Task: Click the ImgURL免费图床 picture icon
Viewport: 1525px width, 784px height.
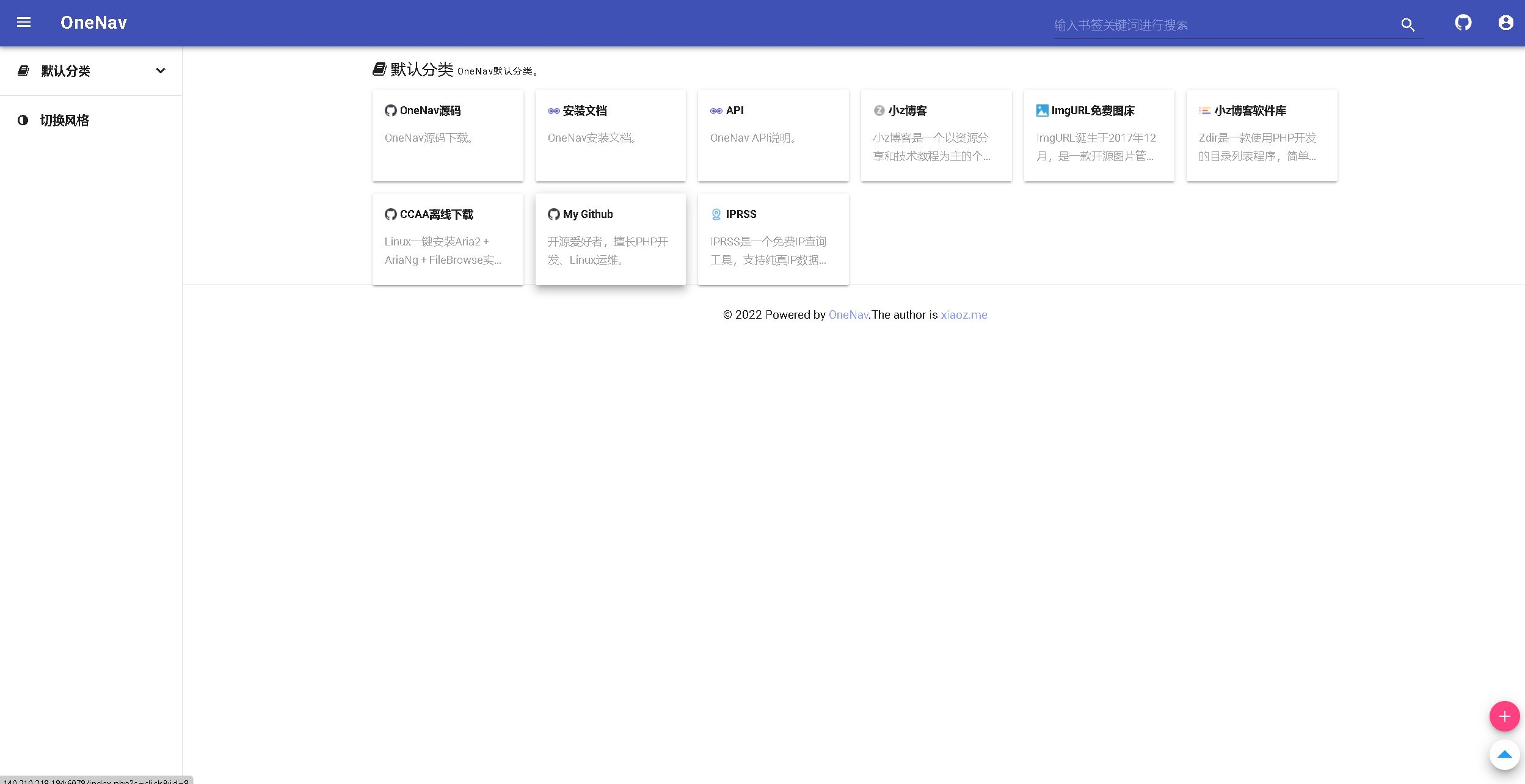Action: 1042,111
